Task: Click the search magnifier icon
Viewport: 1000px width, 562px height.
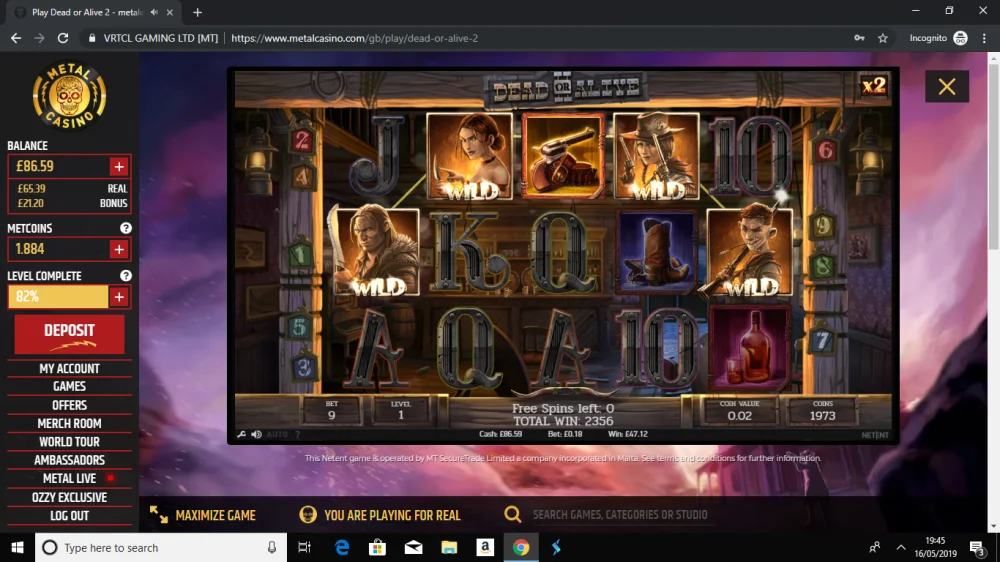Action: coord(513,514)
